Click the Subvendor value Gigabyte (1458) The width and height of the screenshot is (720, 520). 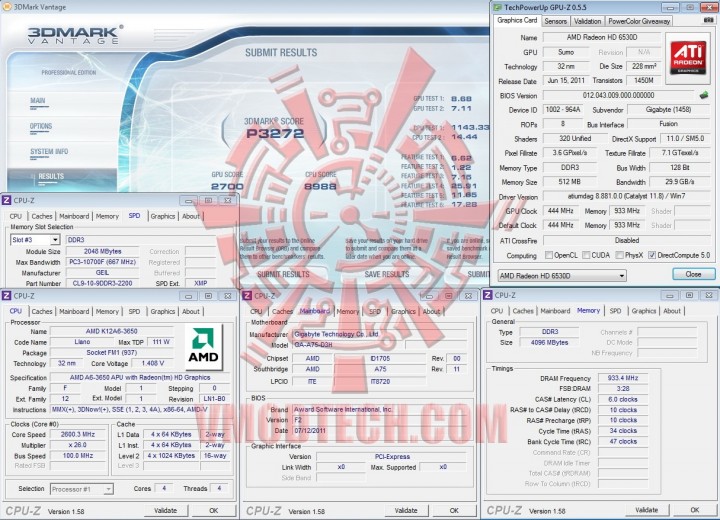tap(668, 109)
